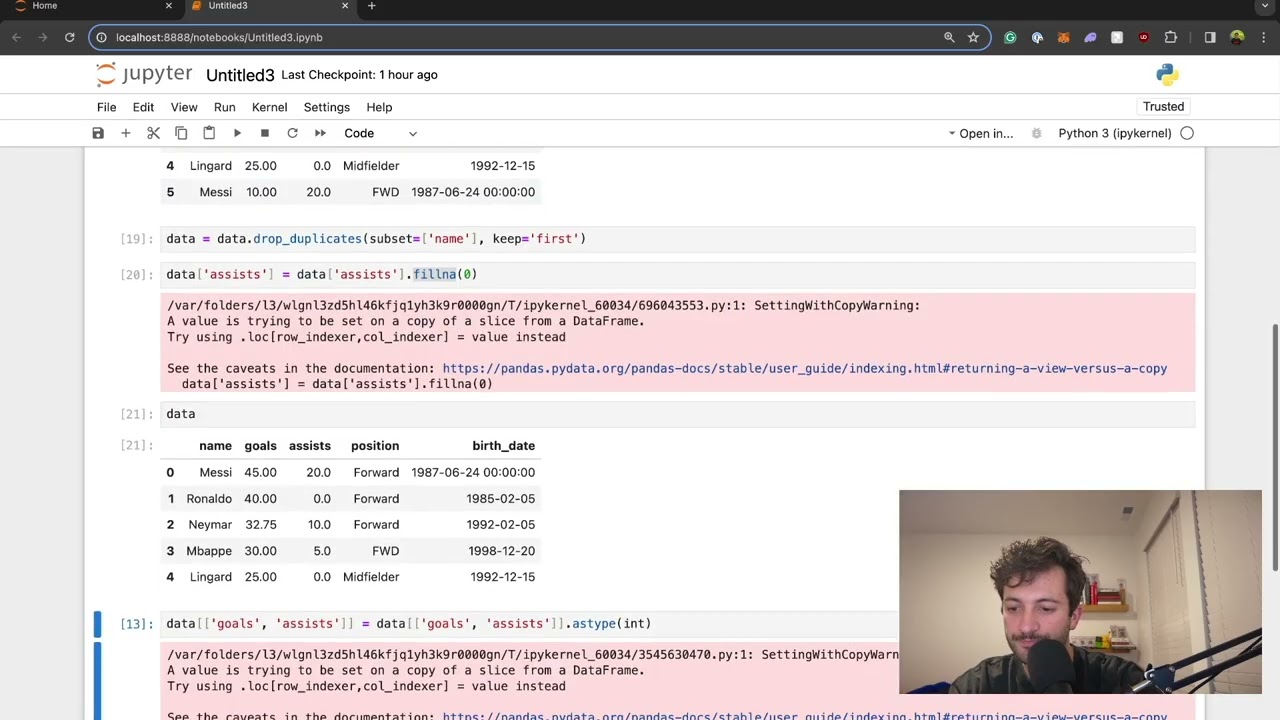Expand the Open in... dropdown
Image resolution: width=1280 pixels, height=720 pixels.
[x=981, y=133]
